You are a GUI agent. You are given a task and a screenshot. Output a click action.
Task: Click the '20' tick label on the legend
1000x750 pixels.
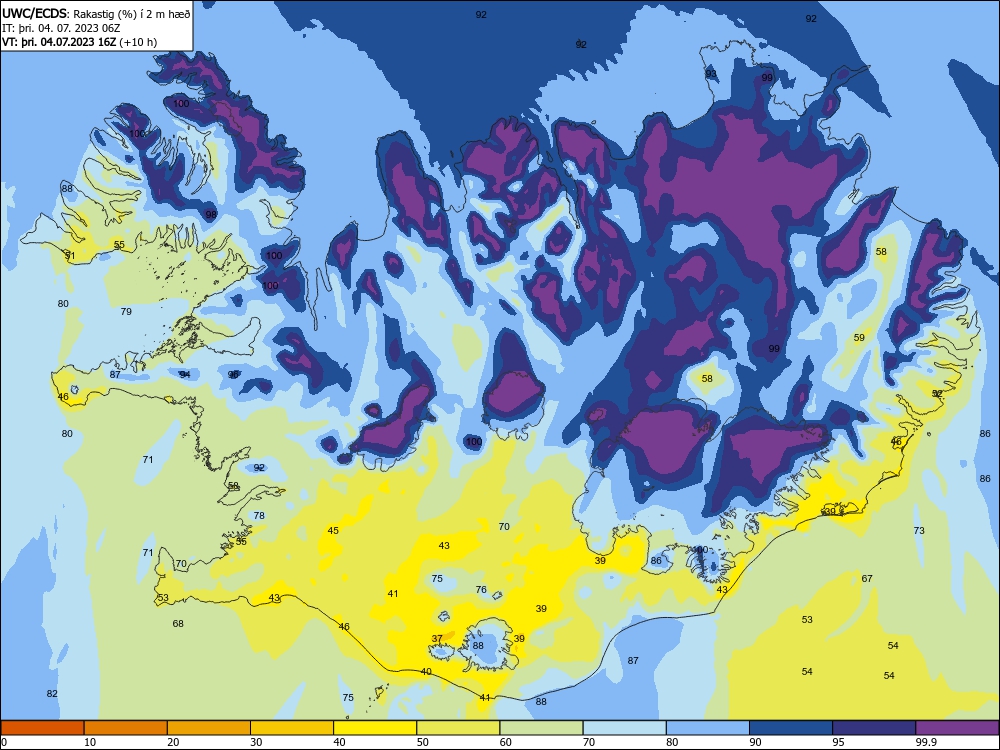(173, 742)
